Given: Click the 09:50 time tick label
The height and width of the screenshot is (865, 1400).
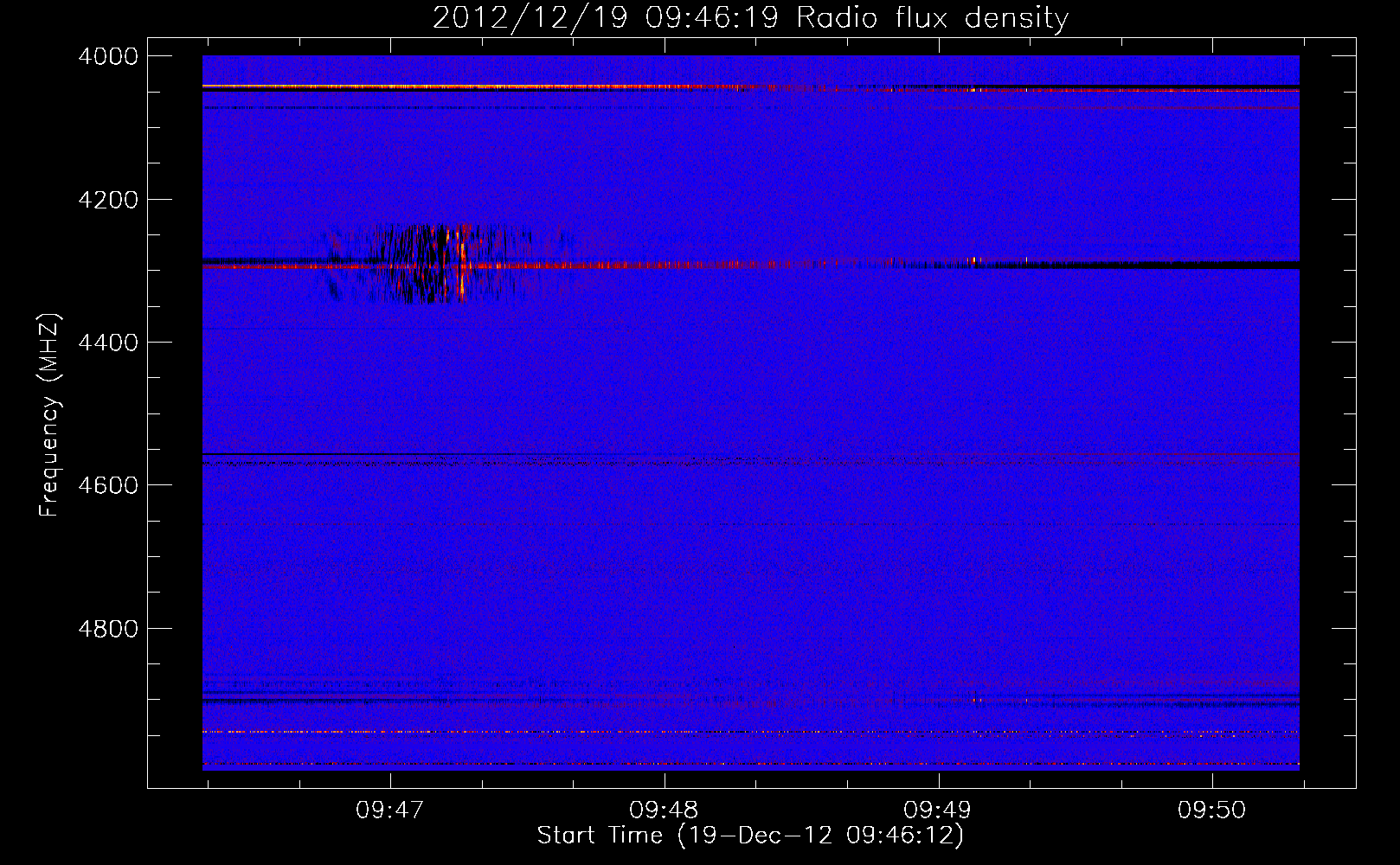Looking at the screenshot, I should [x=1212, y=811].
